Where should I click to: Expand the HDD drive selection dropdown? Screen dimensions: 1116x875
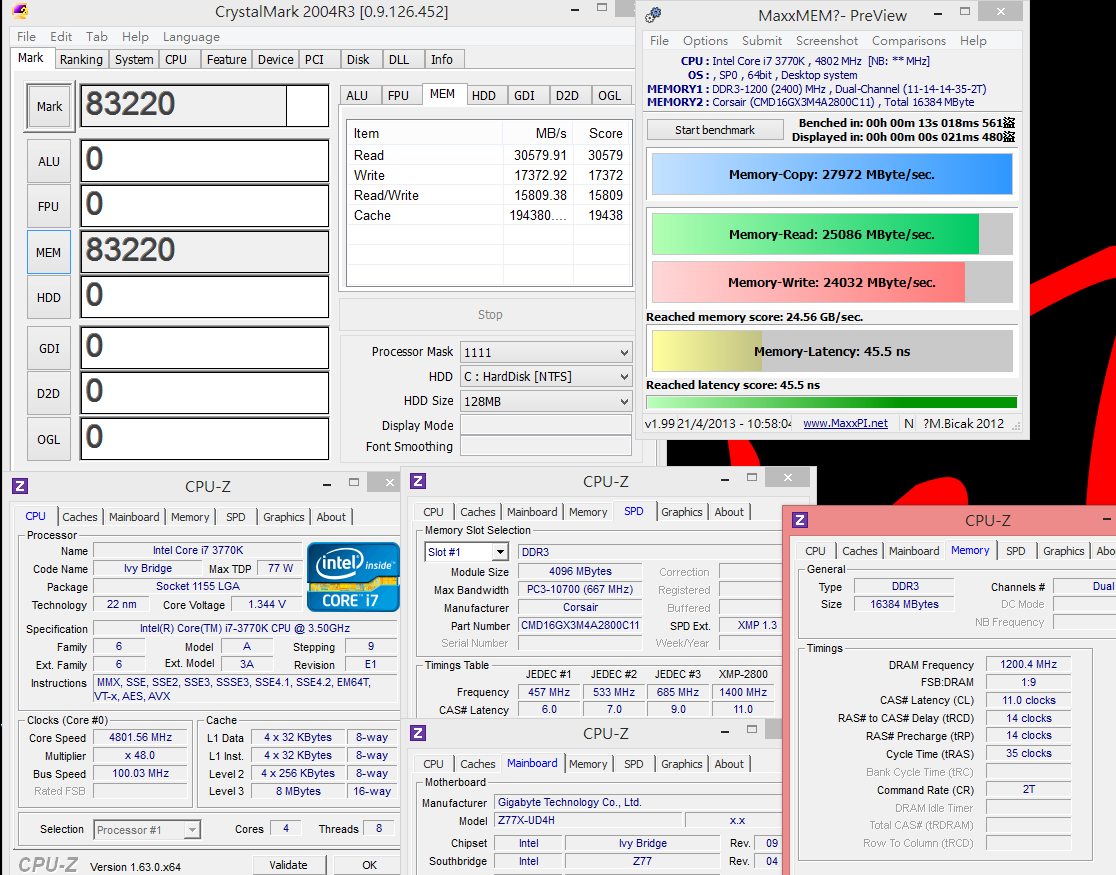546,377
